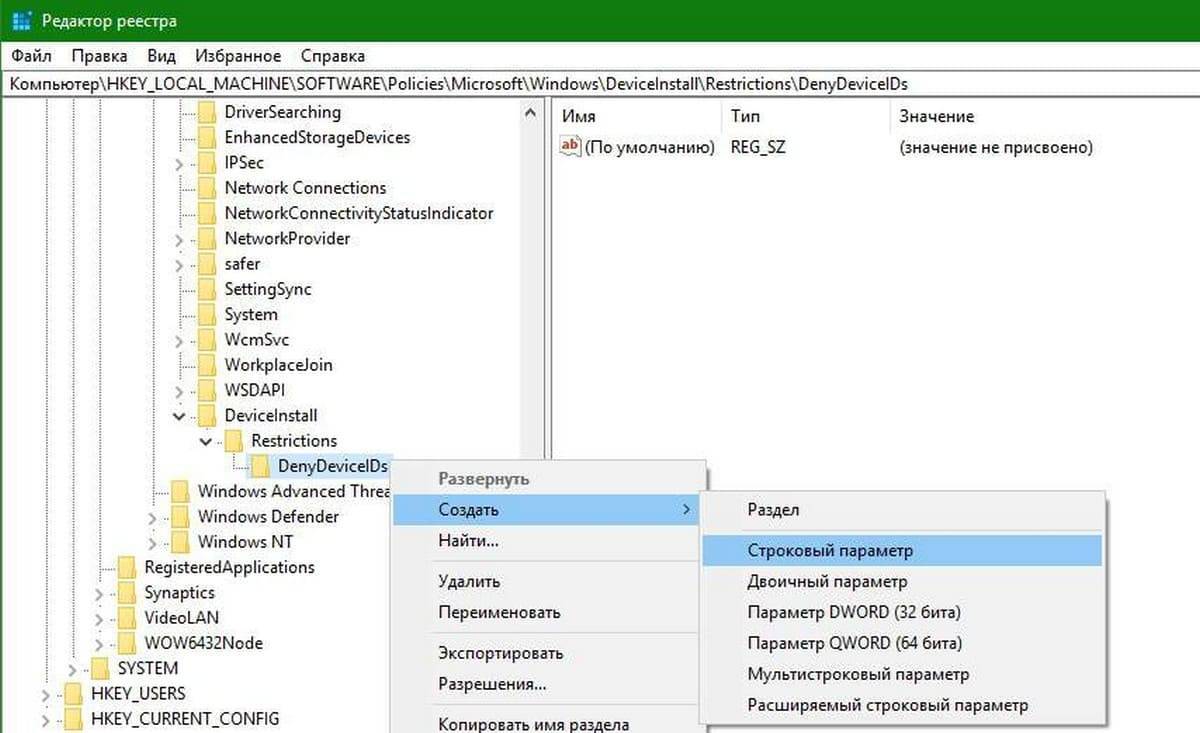
Task: Click the VideoLAN folder icon
Action: (x=127, y=618)
